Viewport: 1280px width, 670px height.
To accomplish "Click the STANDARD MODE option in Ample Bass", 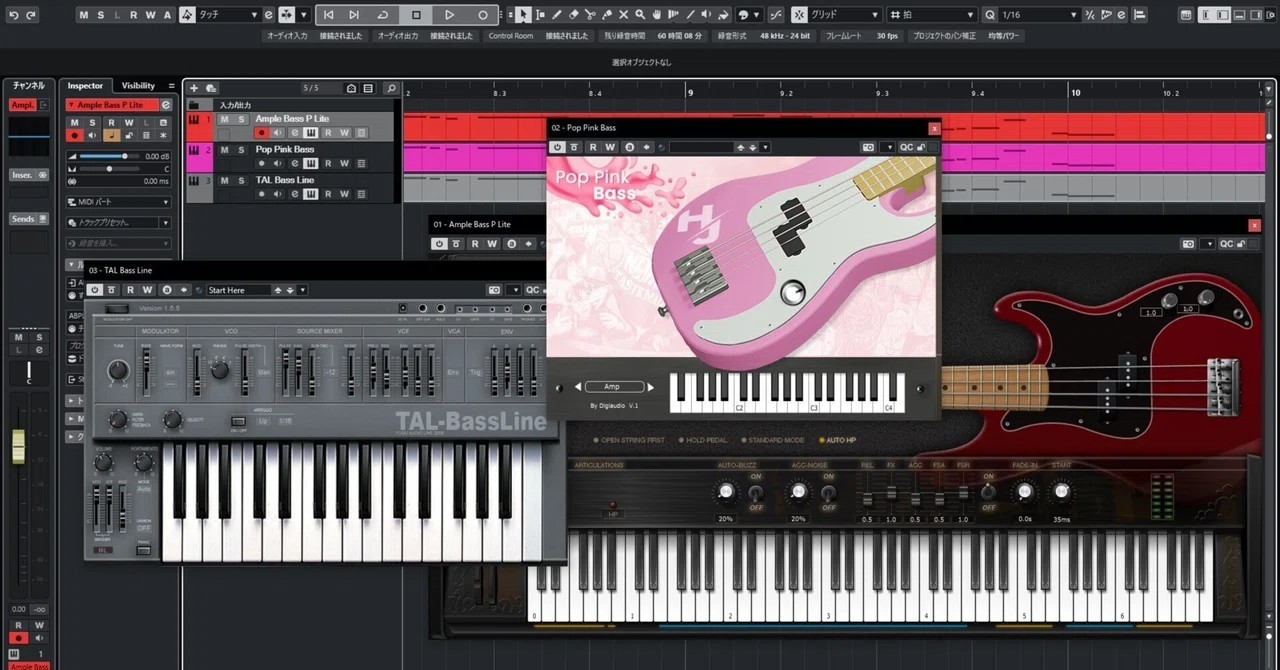I will click(x=772, y=440).
